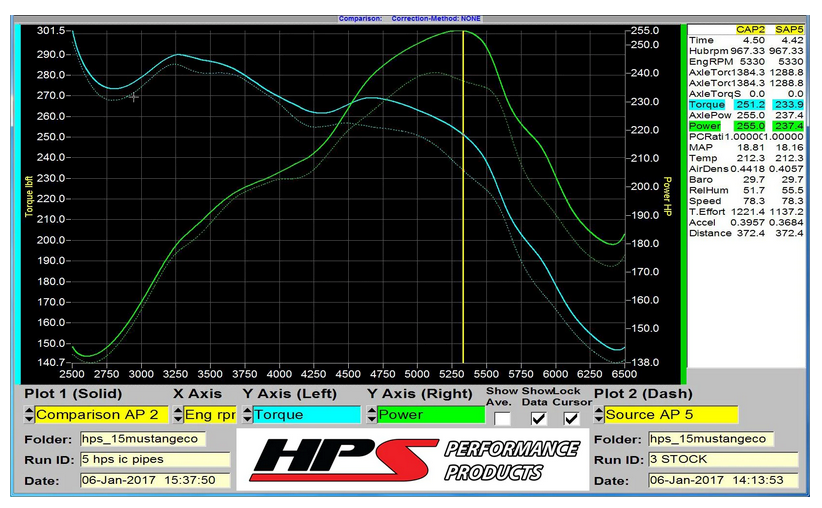The width and height of the screenshot is (822, 508).
Task: Toggle the Lock Cursor checkbox
Action: click(x=571, y=418)
